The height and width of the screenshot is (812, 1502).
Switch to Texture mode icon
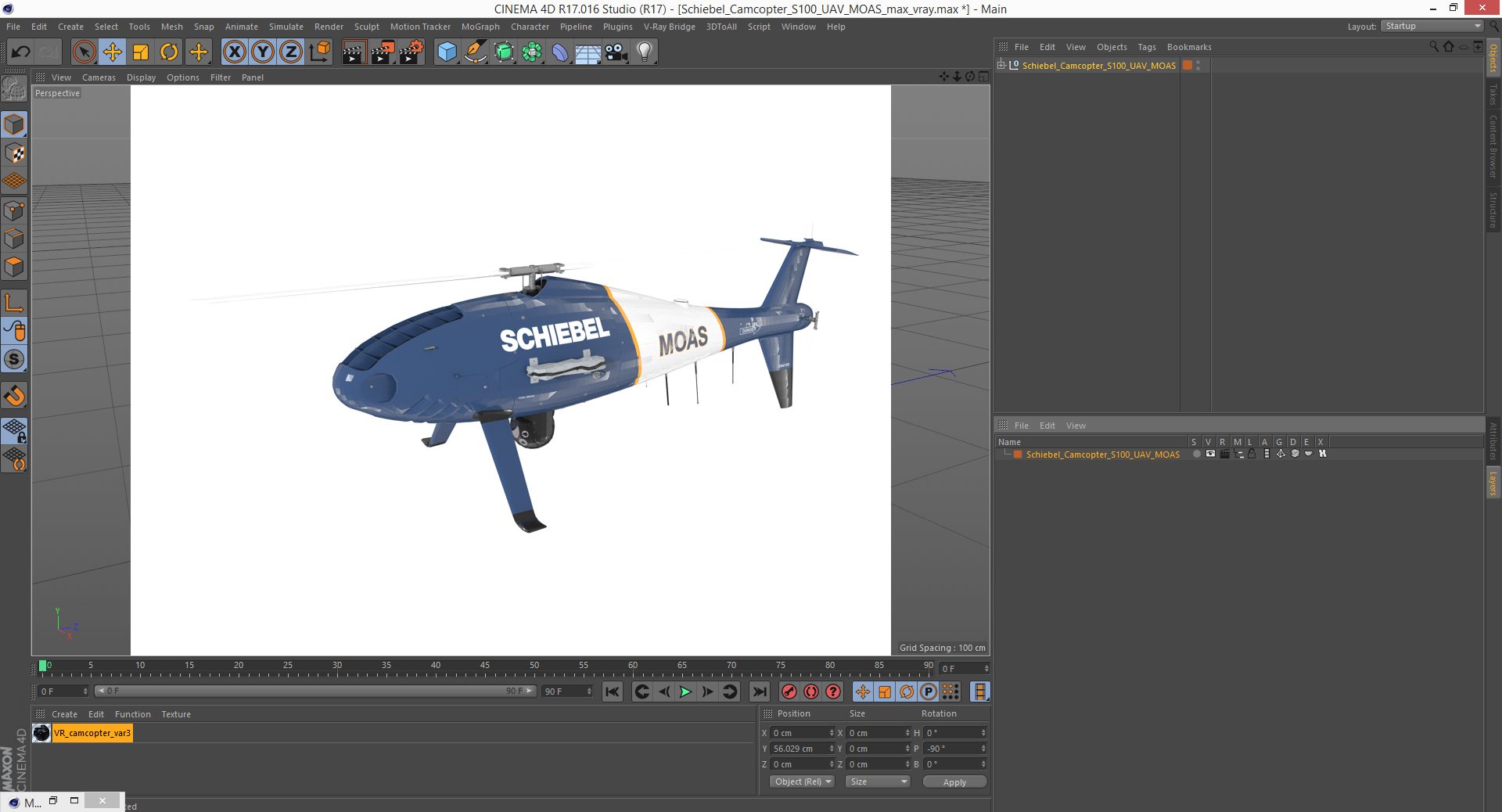(14, 153)
